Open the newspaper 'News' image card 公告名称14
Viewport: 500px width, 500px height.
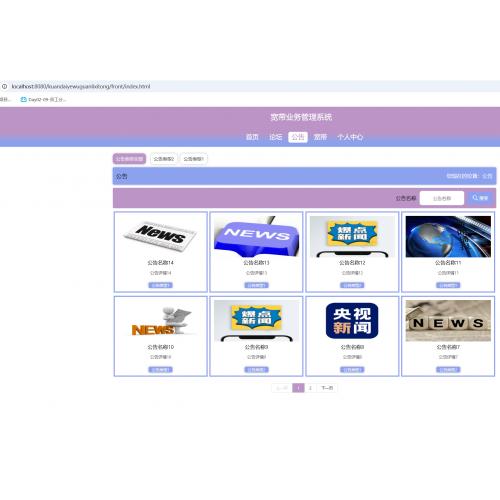click(x=160, y=236)
